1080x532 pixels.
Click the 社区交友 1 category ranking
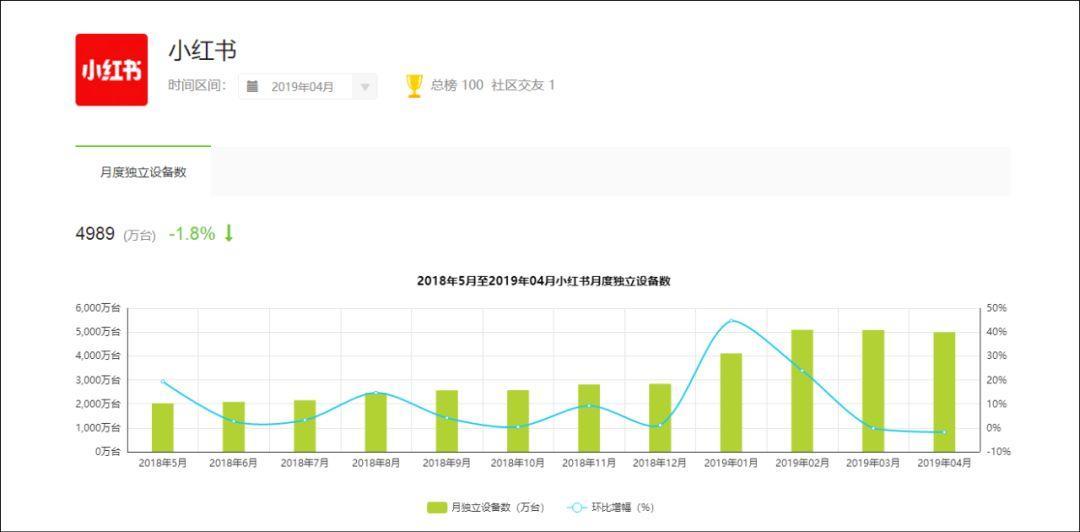pyautogui.click(x=523, y=86)
